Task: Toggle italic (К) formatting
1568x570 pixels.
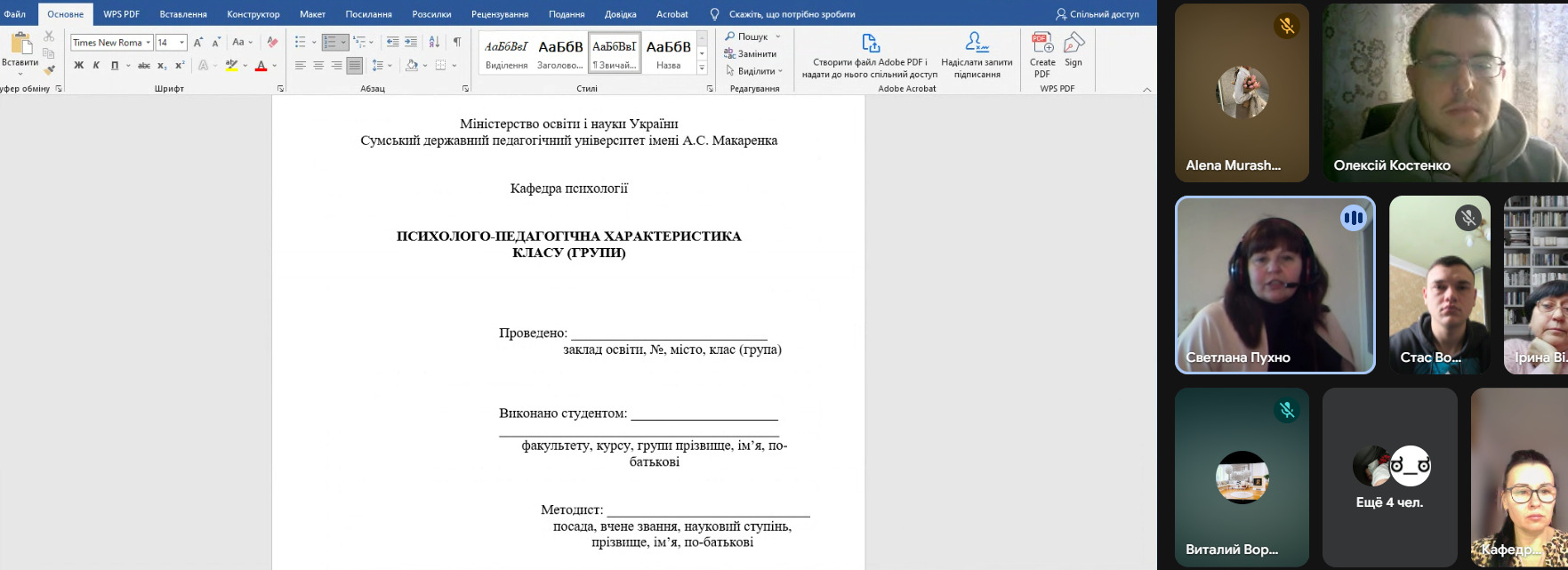Action: point(96,66)
